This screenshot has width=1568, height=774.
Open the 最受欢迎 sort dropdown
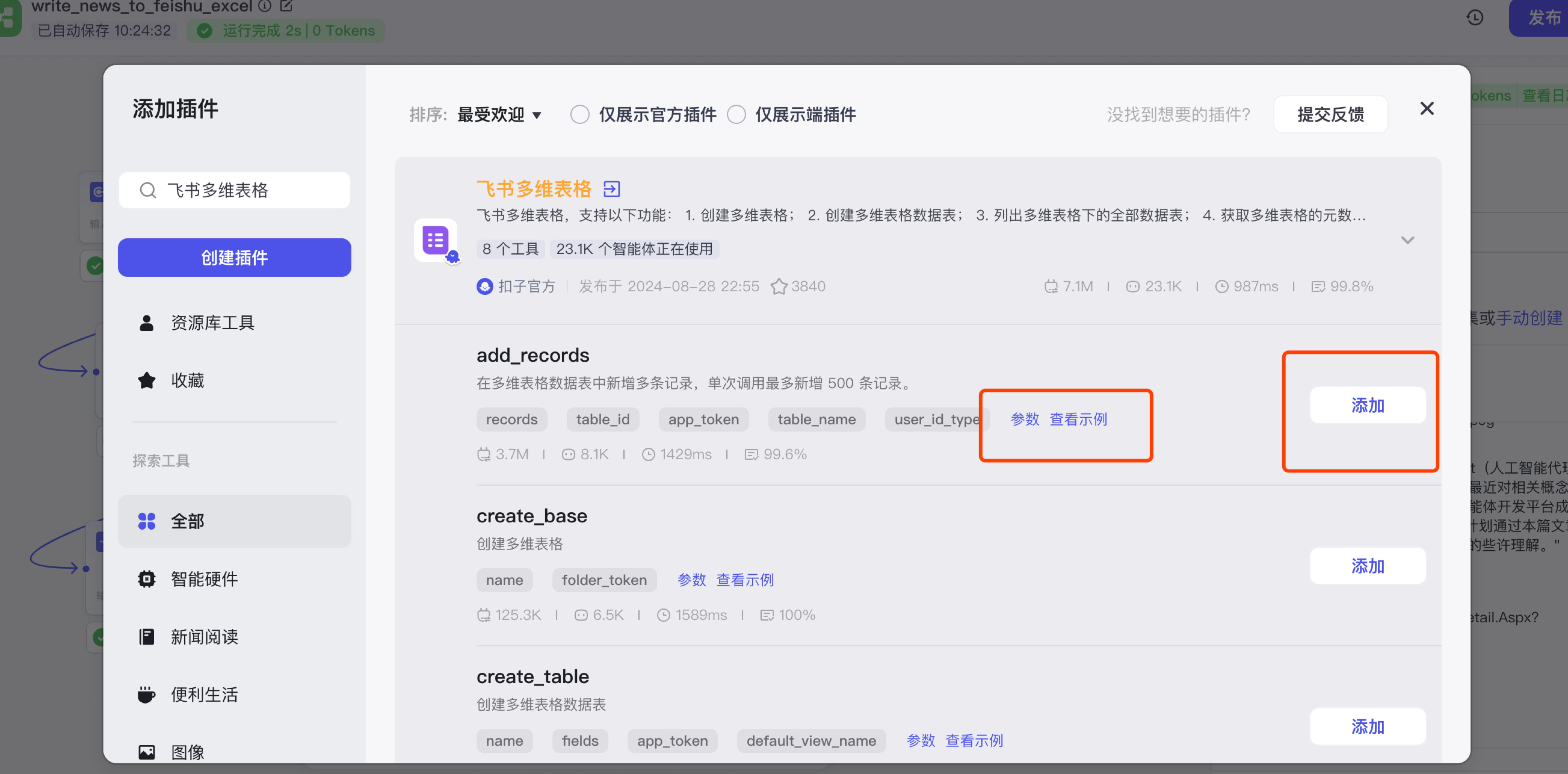(x=499, y=114)
